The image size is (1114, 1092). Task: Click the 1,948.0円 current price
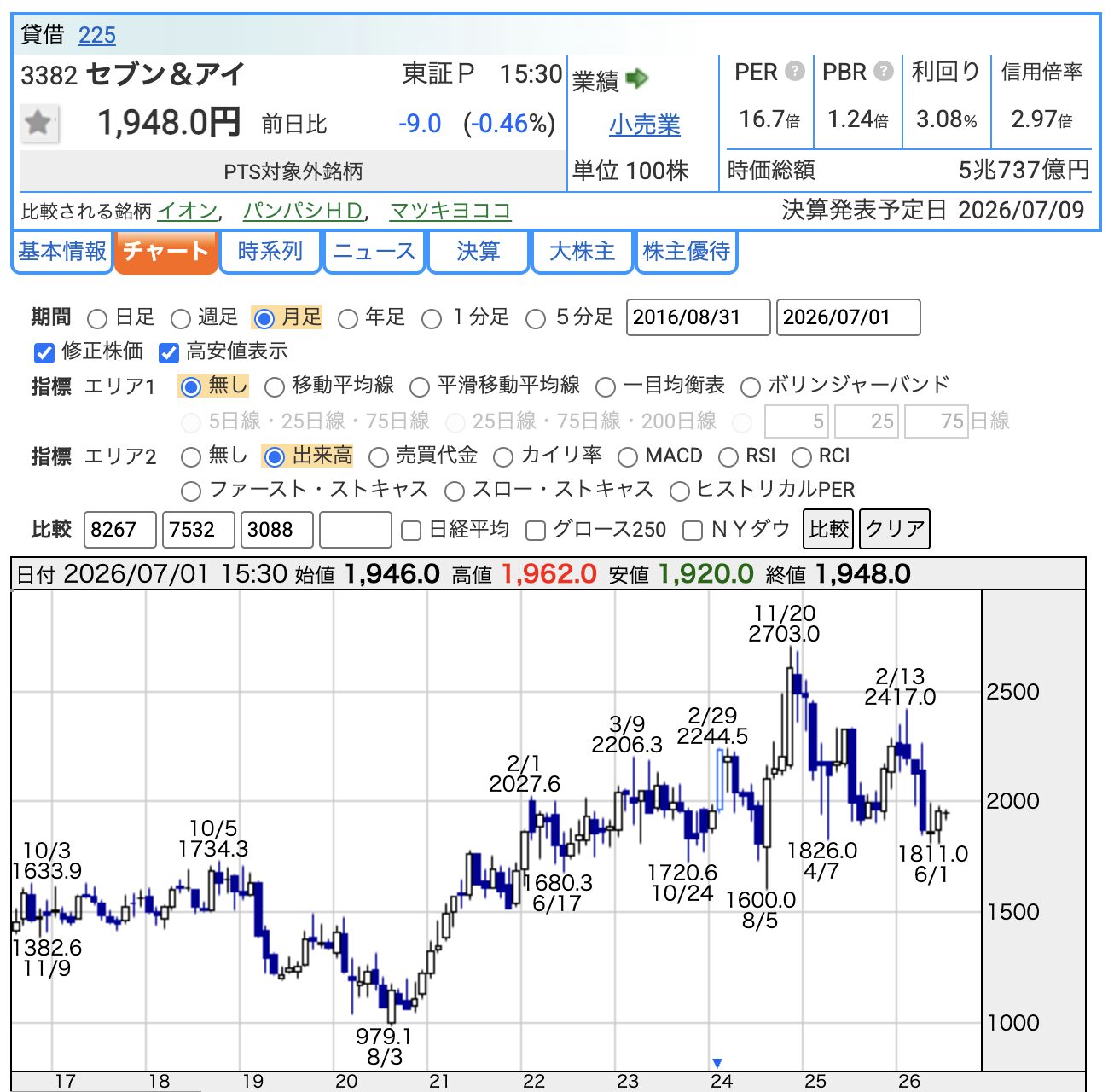click(x=169, y=123)
